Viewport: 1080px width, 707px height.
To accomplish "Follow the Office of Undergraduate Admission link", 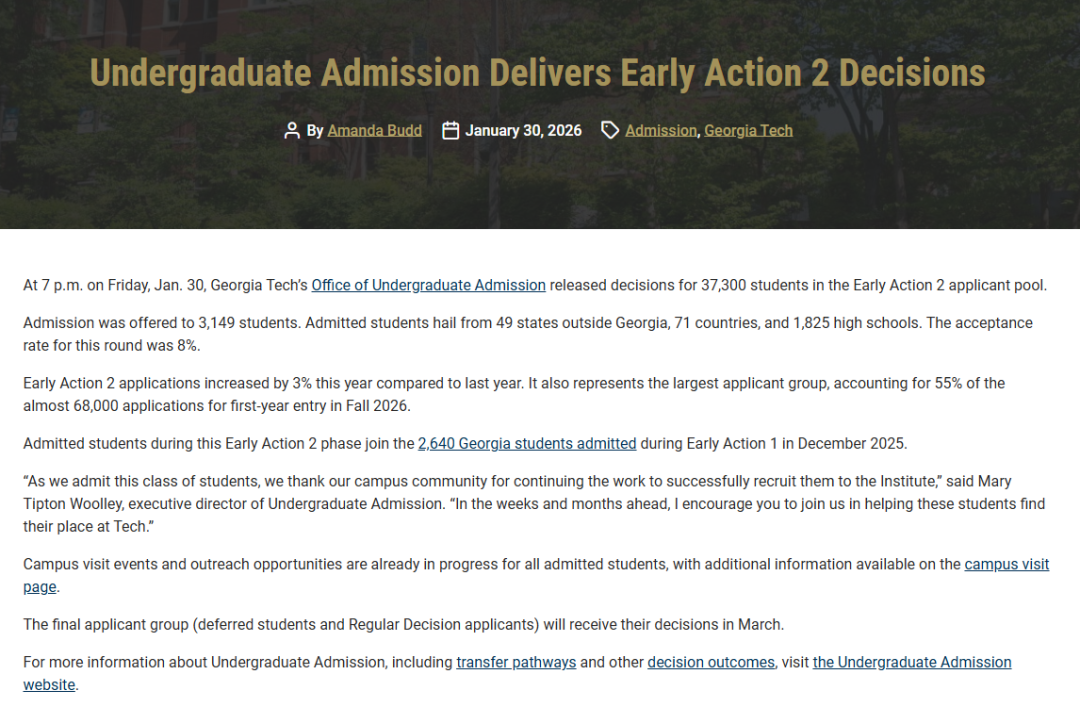I will click(x=428, y=285).
